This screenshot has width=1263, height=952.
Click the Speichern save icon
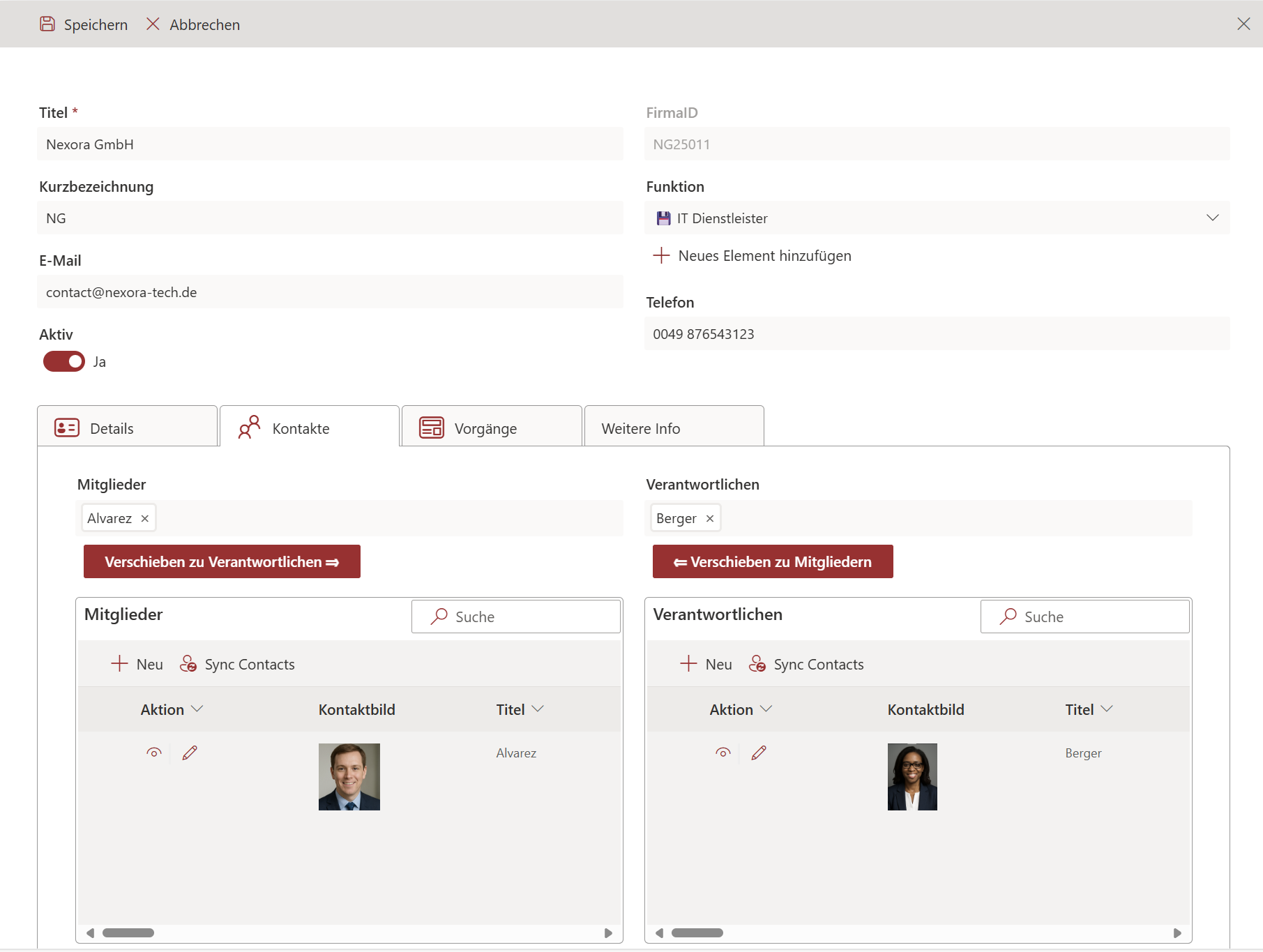coord(47,24)
